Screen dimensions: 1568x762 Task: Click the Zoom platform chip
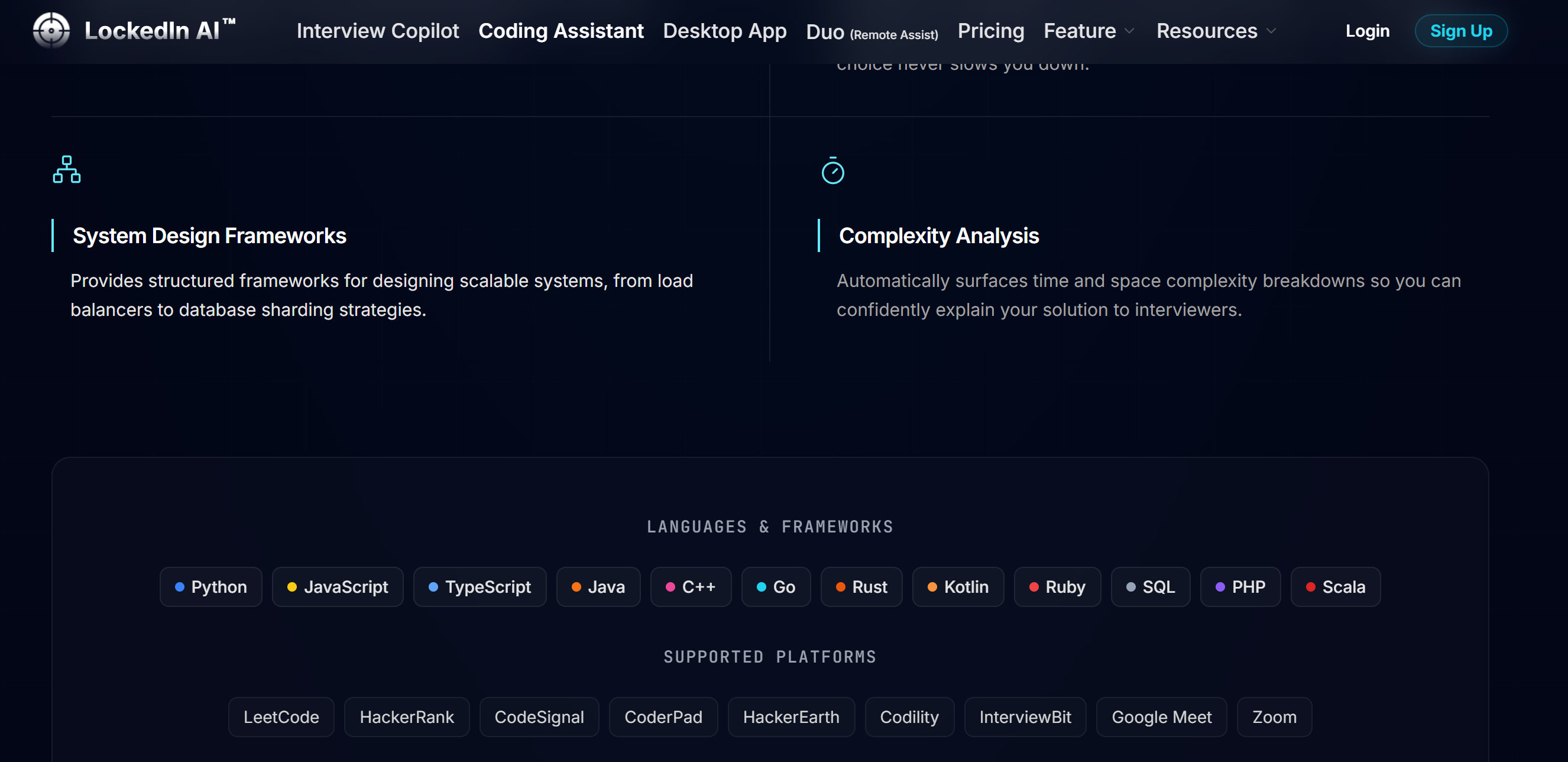1274,717
